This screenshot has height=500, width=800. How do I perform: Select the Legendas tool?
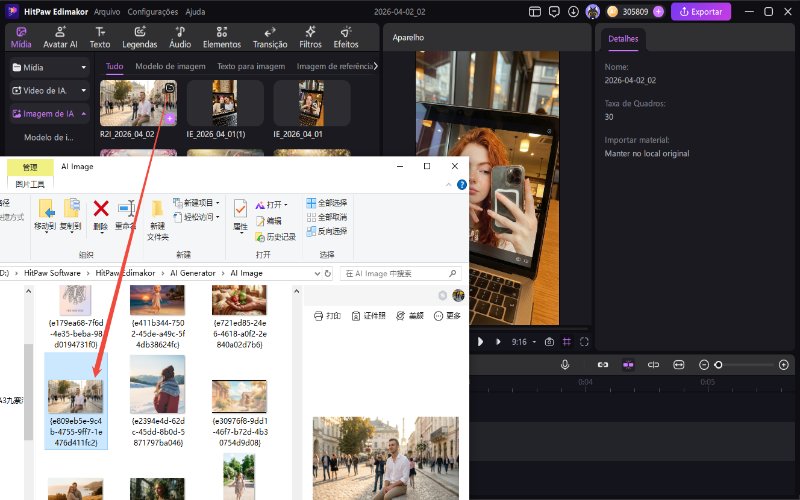[x=140, y=38]
